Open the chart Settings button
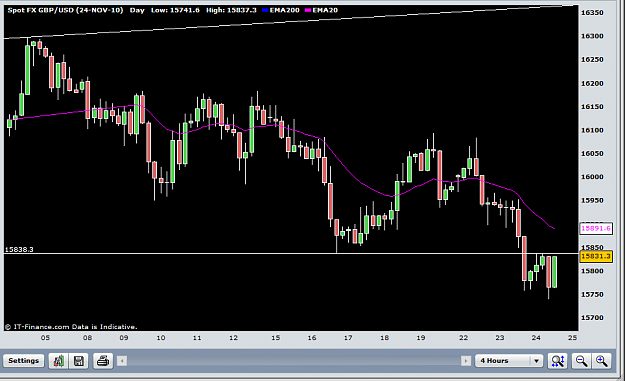 [x=24, y=361]
